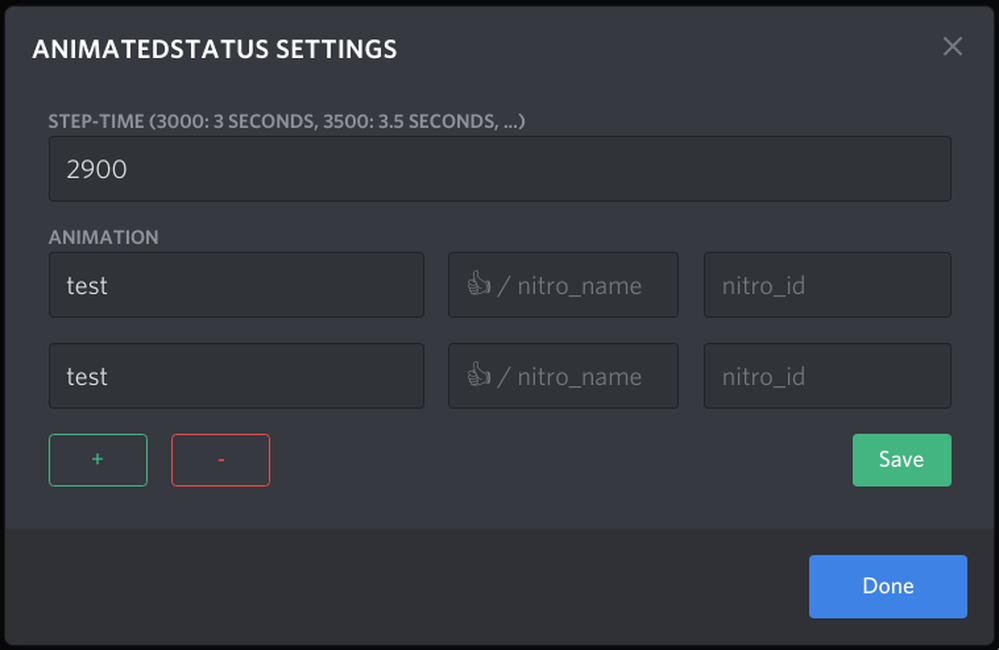Click the 'AnimatedStatus Settings' title heading
The image size is (999, 650).
click(214, 49)
